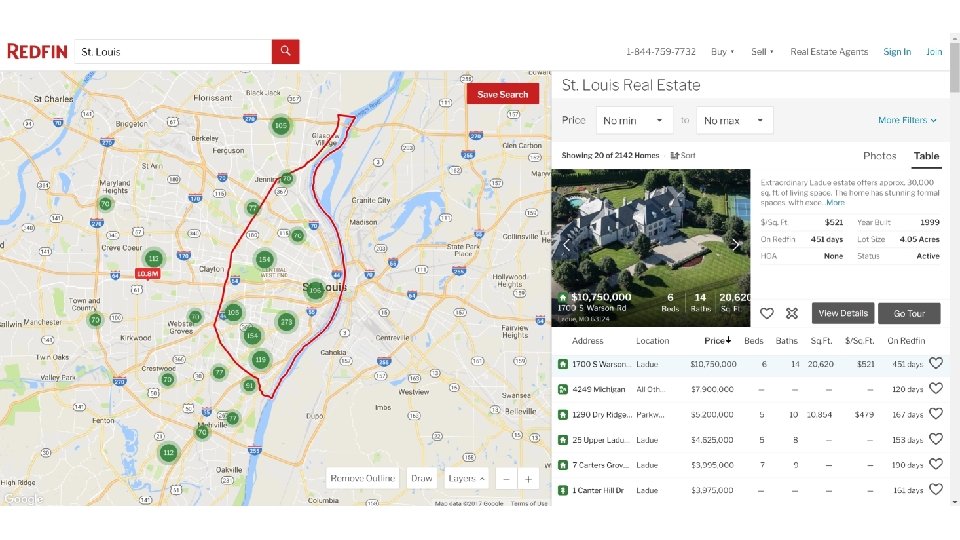Sort table by Address column header
The height and width of the screenshot is (540, 960).
[587, 341]
